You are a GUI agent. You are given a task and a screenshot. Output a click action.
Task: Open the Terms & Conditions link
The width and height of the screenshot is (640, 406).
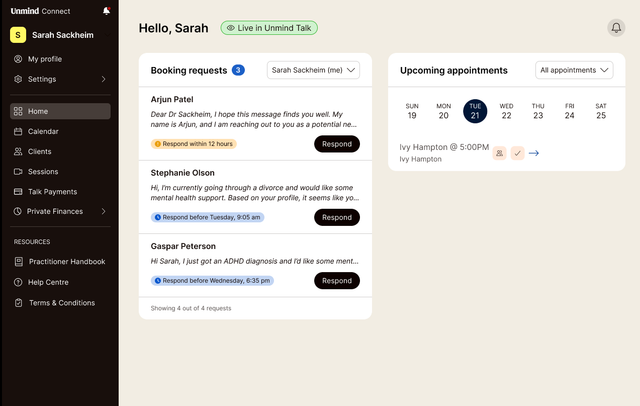tap(62, 302)
